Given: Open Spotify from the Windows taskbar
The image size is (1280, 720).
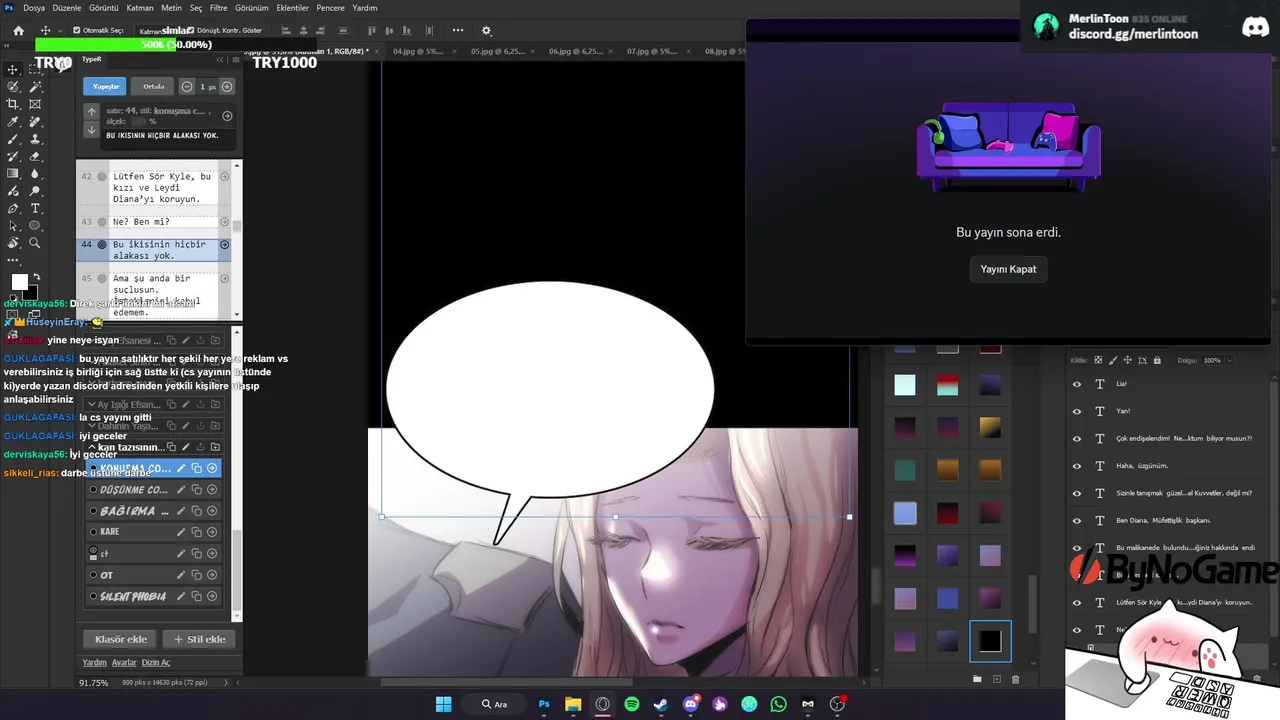Looking at the screenshot, I should tap(632, 704).
